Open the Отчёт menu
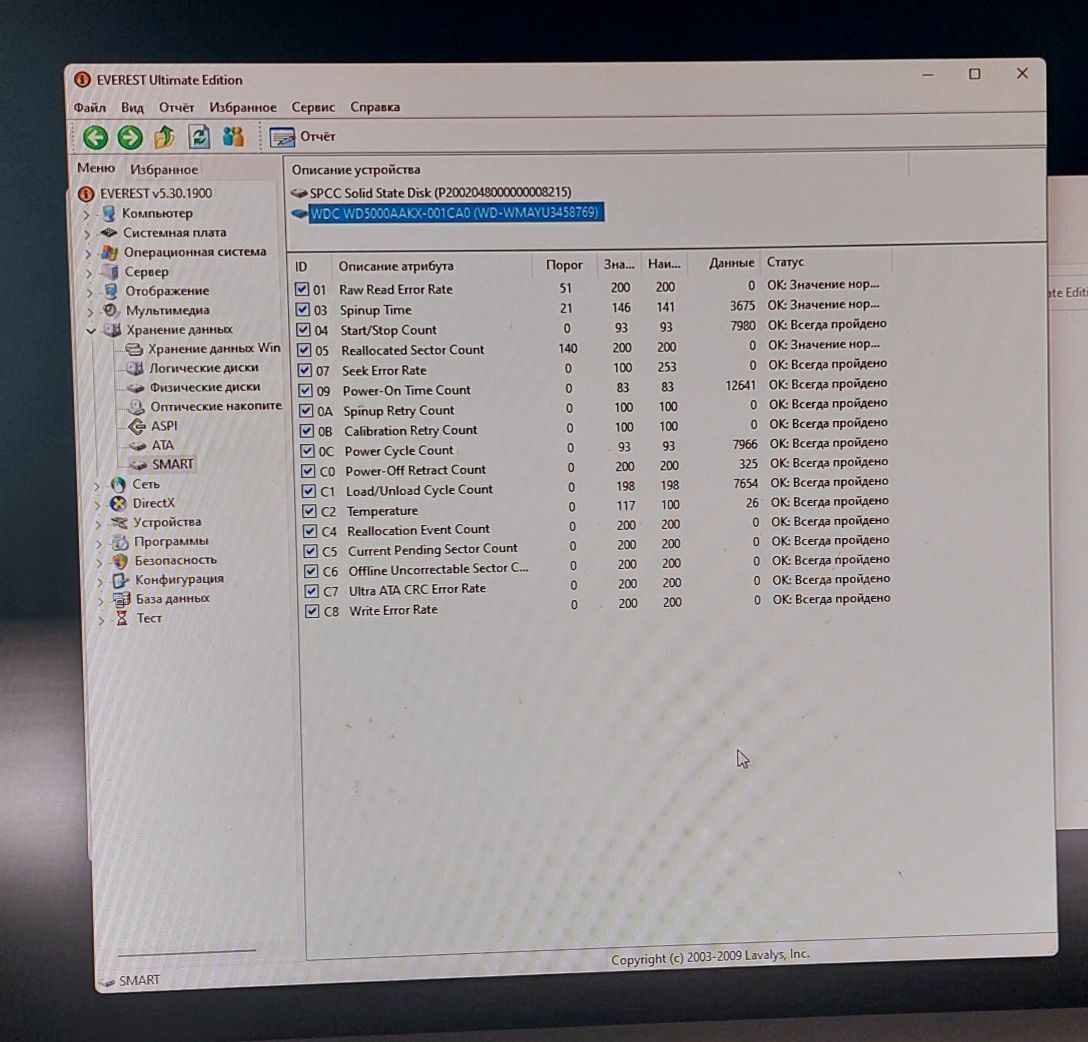1088x1042 pixels. [176, 108]
